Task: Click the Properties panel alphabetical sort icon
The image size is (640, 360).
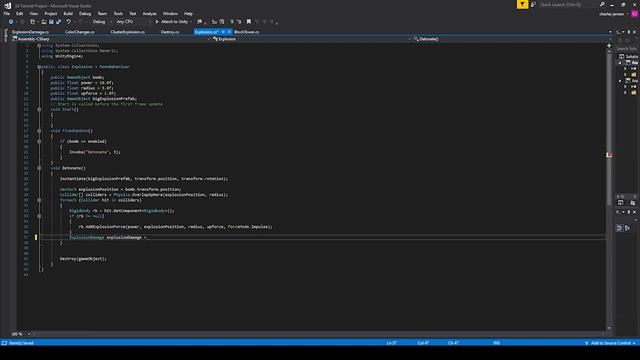Action: point(627,228)
